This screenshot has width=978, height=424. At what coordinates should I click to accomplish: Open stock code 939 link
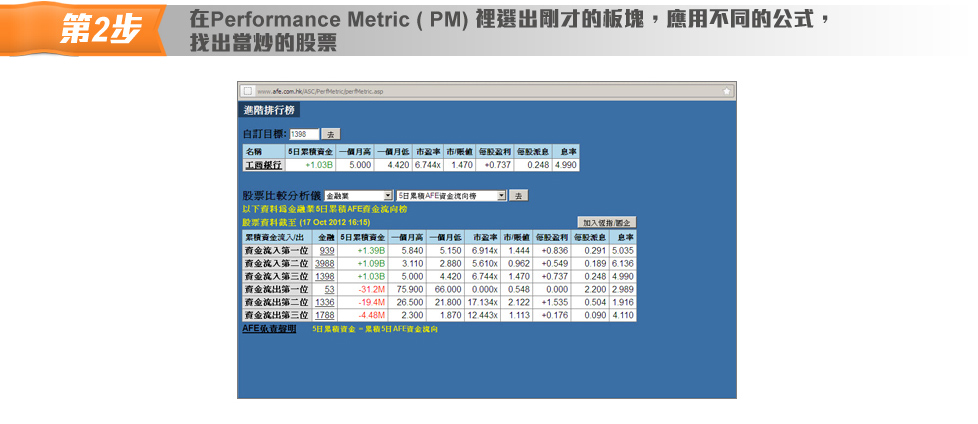pyautogui.click(x=327, y=250)
